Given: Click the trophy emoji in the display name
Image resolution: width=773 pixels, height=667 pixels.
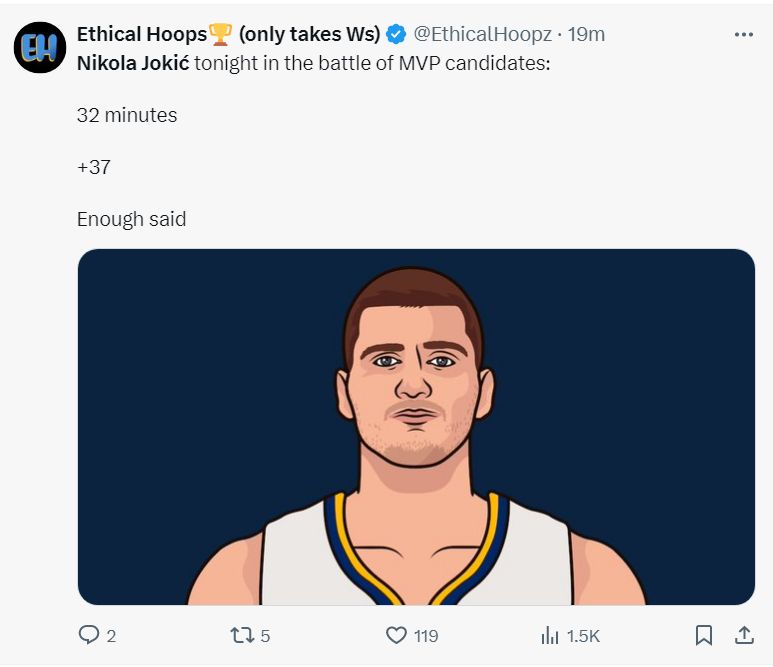Looking at the screenshot, I should tap(220, 35).
